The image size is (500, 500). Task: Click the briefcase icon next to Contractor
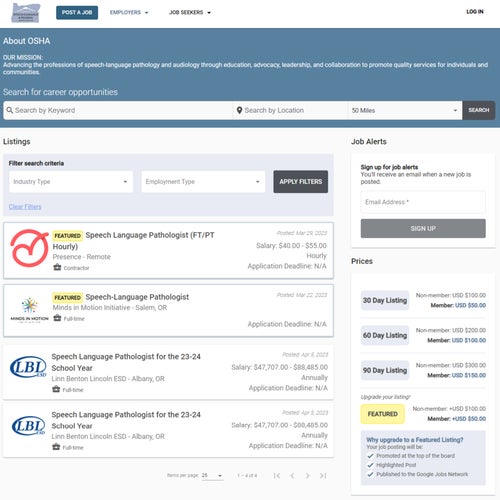pyautogui.click(x=57, y=267)
